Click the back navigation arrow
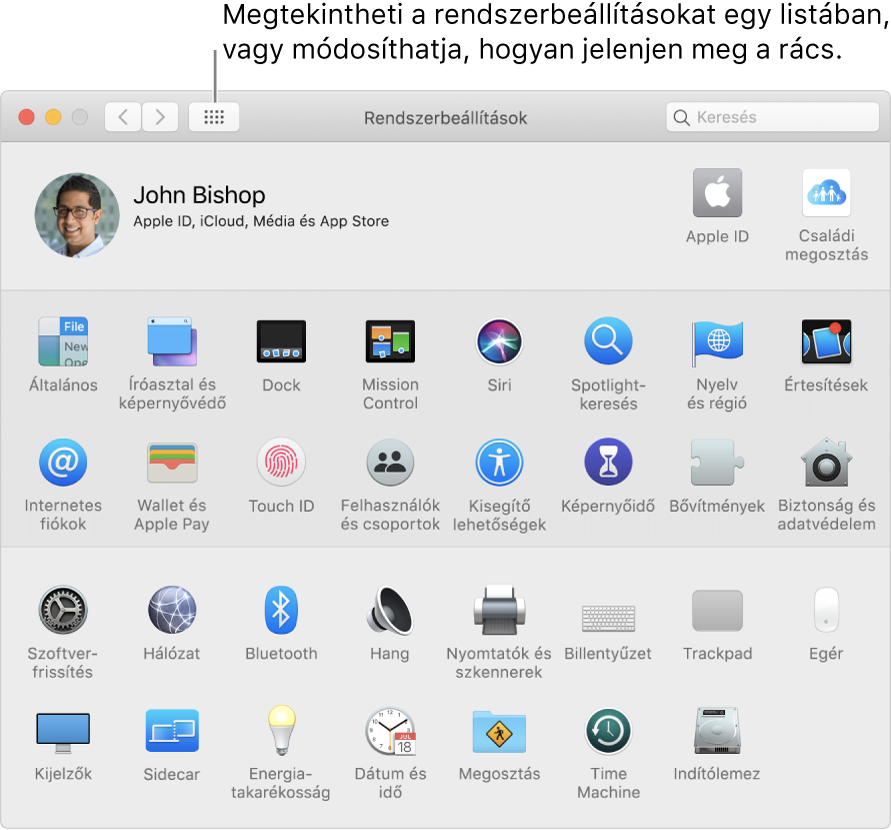Screen dimensions: 891x830 123,117
